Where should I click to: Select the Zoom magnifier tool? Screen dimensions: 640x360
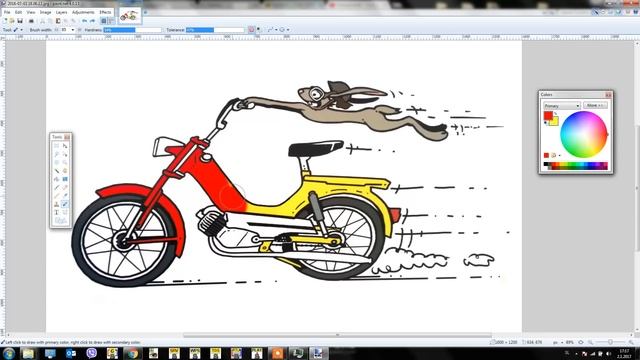65,162
